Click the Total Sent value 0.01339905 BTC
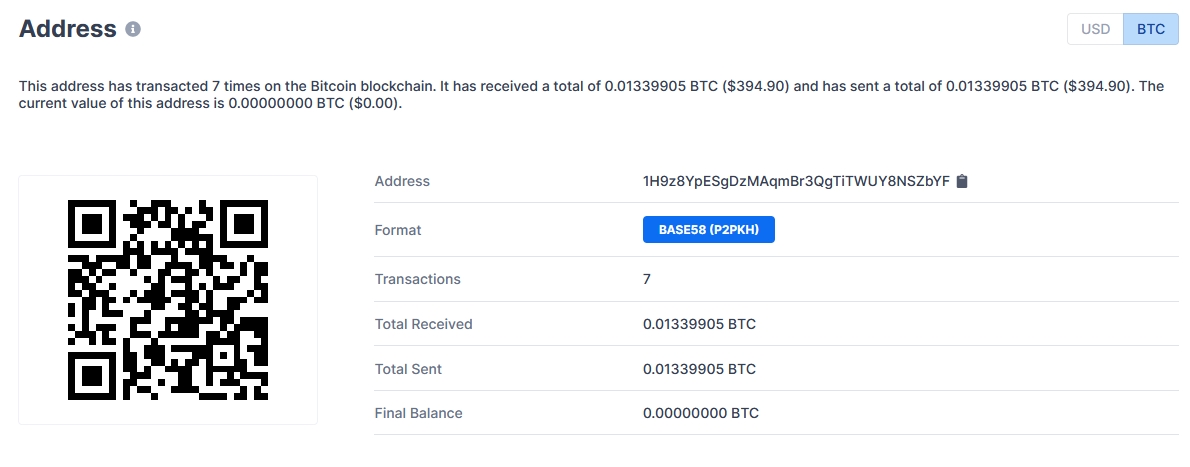1190x467 pixels. [699, 369]
